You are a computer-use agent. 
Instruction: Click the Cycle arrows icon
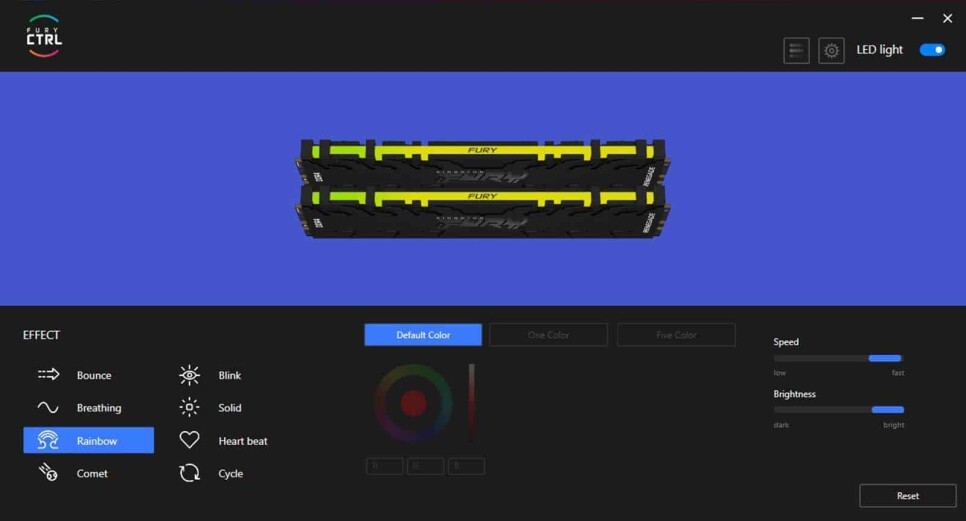point(189,472)
